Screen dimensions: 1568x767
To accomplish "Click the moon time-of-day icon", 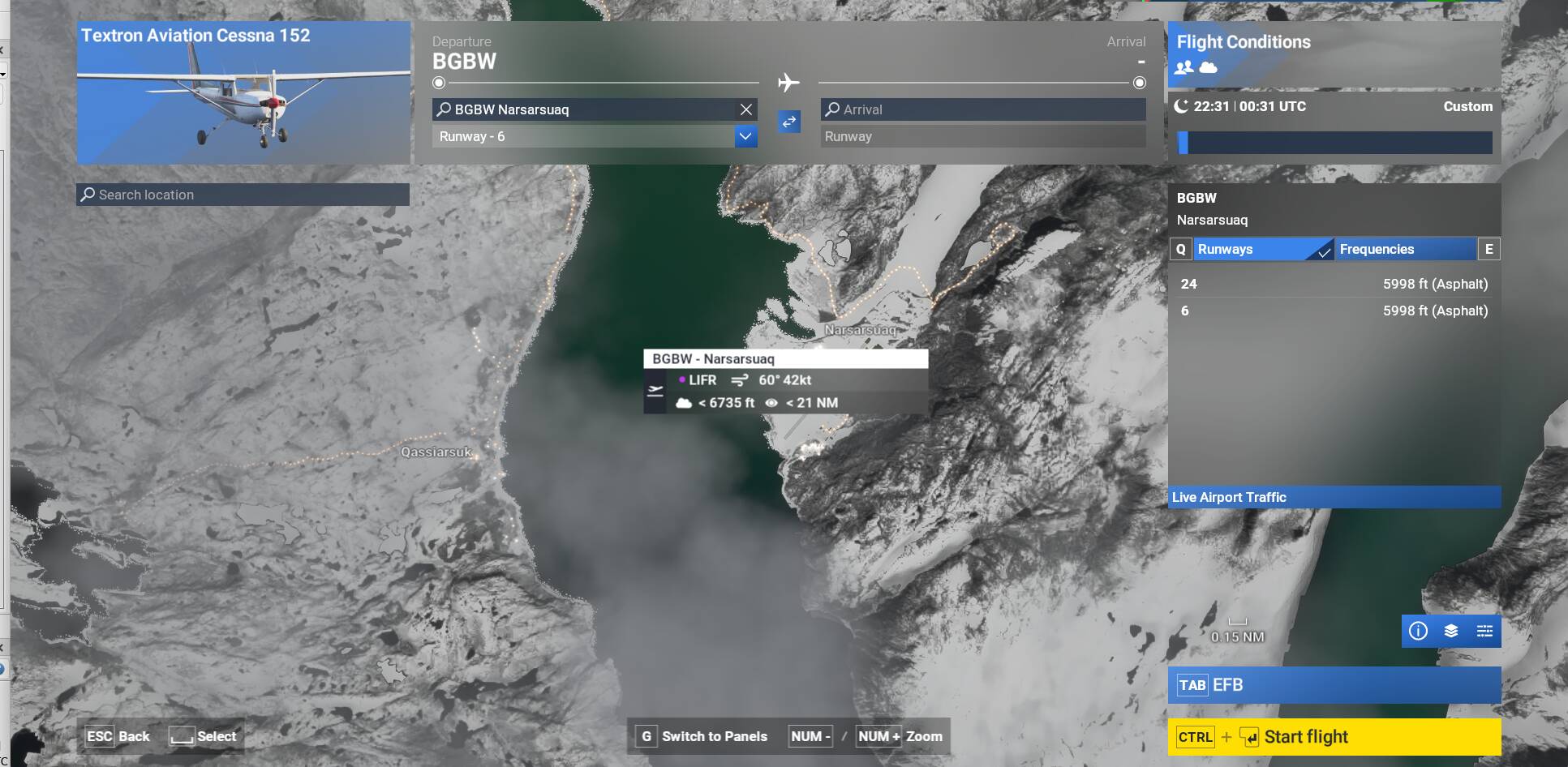I will [1181, 106].
